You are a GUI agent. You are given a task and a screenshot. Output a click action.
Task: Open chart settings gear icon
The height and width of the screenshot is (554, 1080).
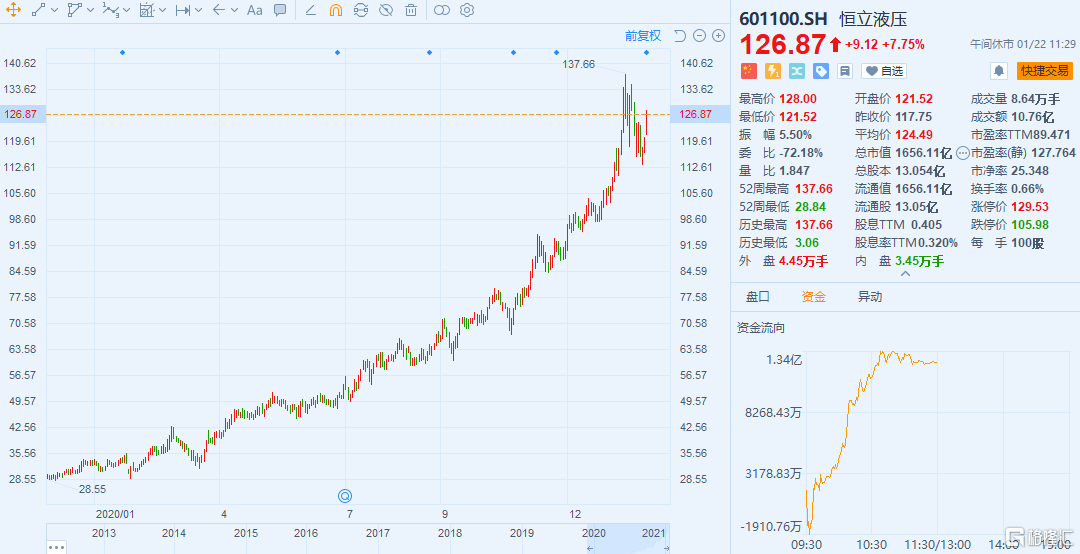pyautogui.click(x=467, y=10)
